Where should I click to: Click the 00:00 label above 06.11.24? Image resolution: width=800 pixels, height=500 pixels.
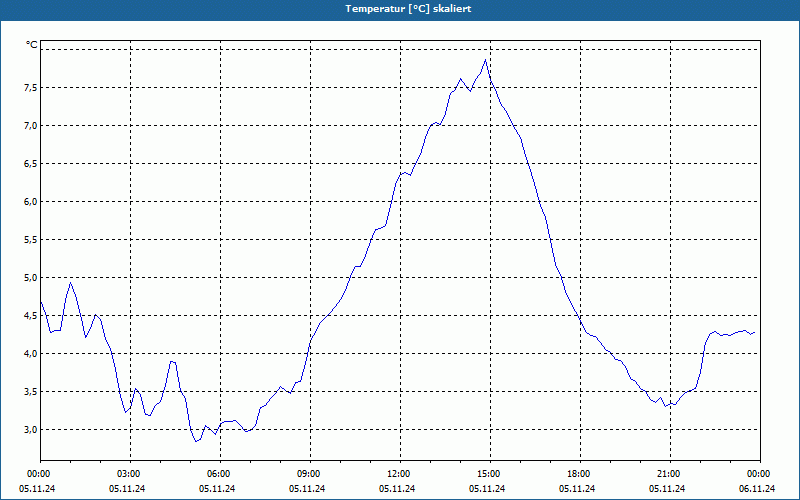[x=760, y=474]
